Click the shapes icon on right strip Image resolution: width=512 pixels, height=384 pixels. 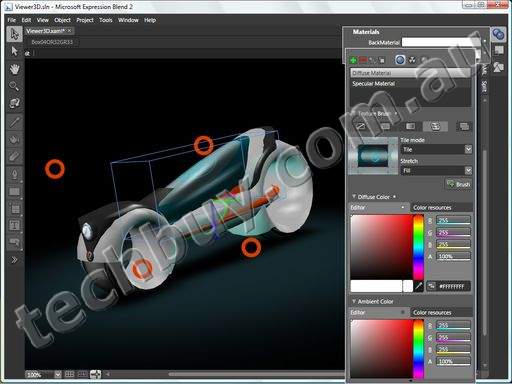tap(499, 67)
